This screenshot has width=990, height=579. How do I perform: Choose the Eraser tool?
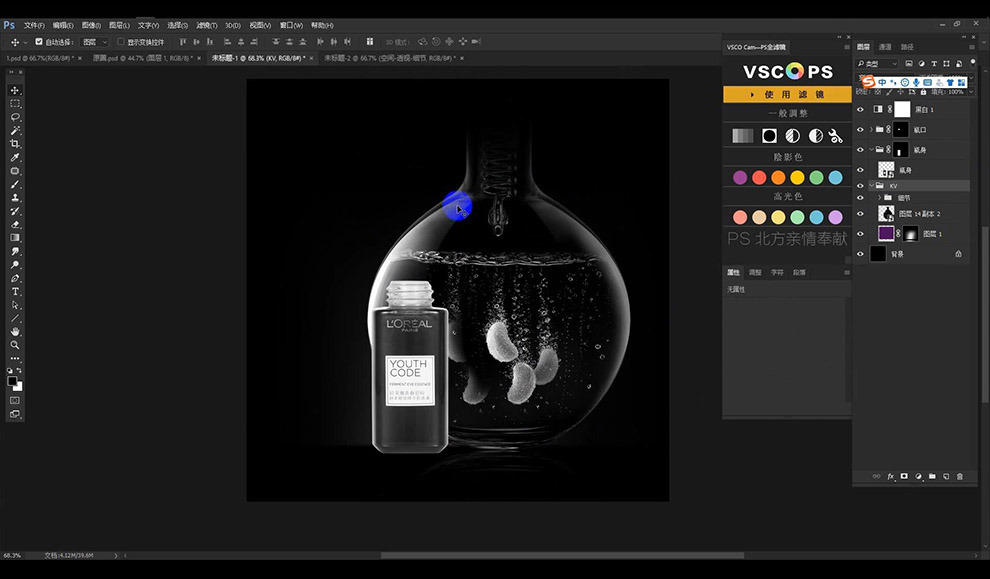[x=15, y=224]
